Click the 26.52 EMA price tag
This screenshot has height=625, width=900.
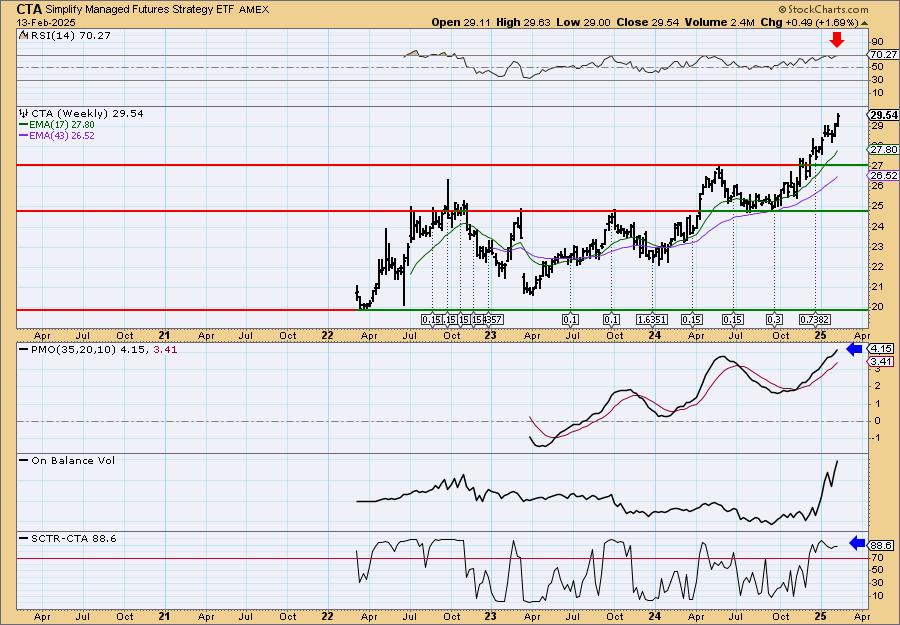pos(883,176)
